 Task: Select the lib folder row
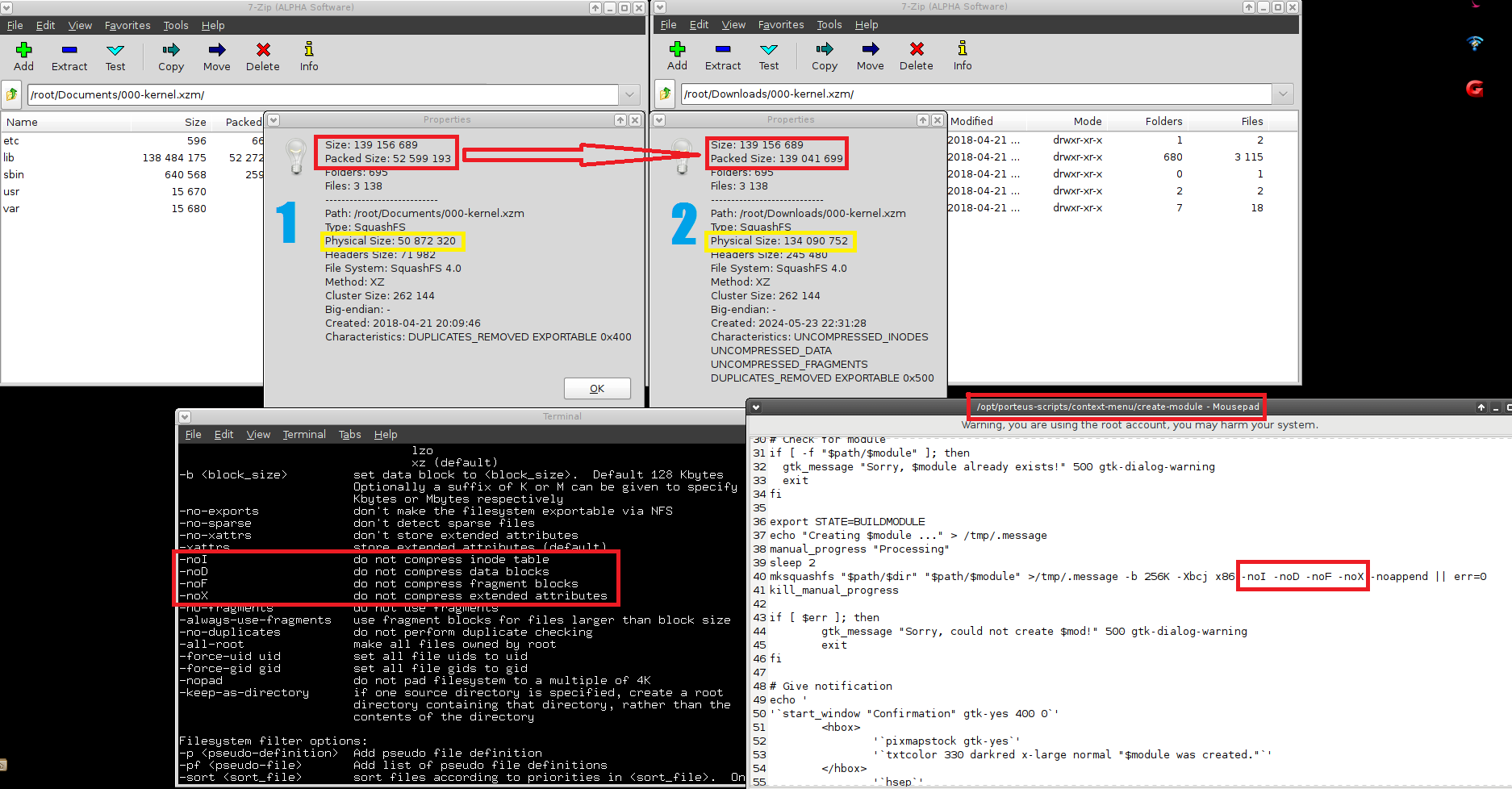click(x=133, y=157)
